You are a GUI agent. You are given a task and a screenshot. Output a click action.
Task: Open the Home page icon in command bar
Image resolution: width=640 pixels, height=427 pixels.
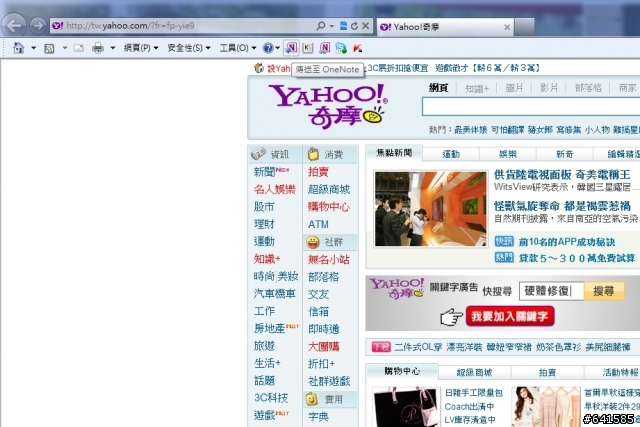pyautogui.click(x=18, y=48)
